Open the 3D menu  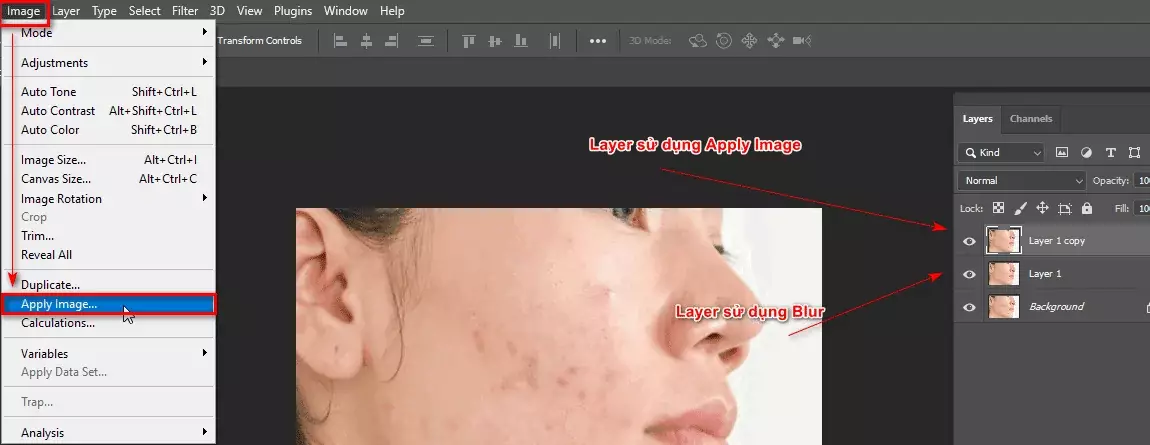pyautogui.click(x=217, y=10)
